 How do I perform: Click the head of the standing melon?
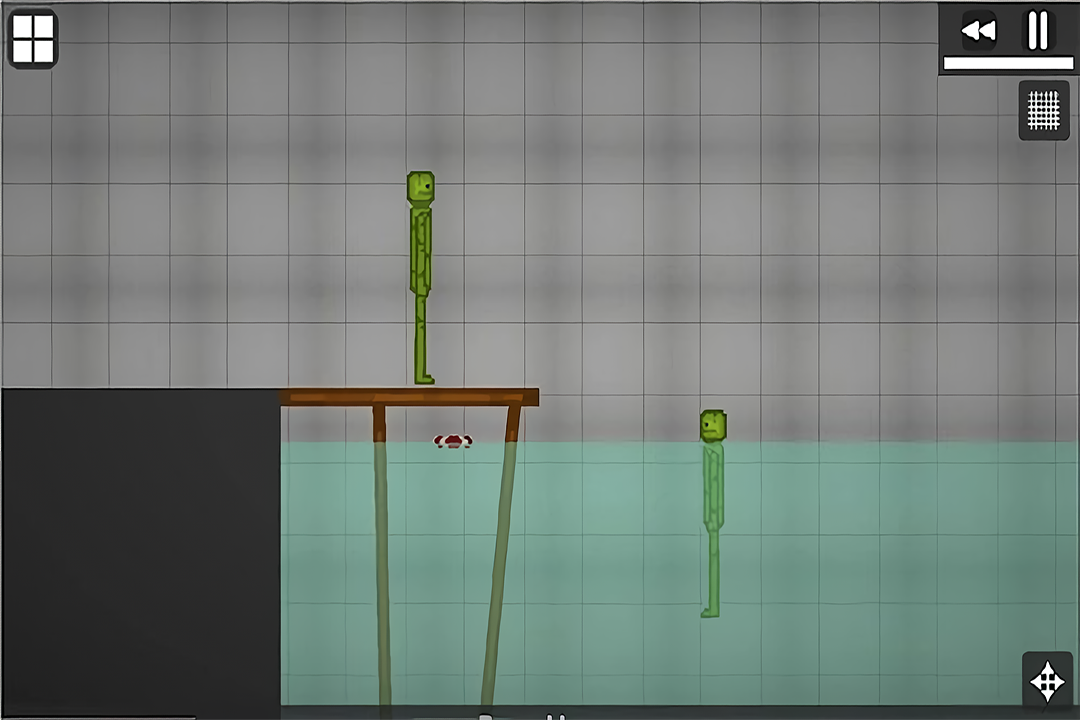pyautogui.click(x=421, y=188)
